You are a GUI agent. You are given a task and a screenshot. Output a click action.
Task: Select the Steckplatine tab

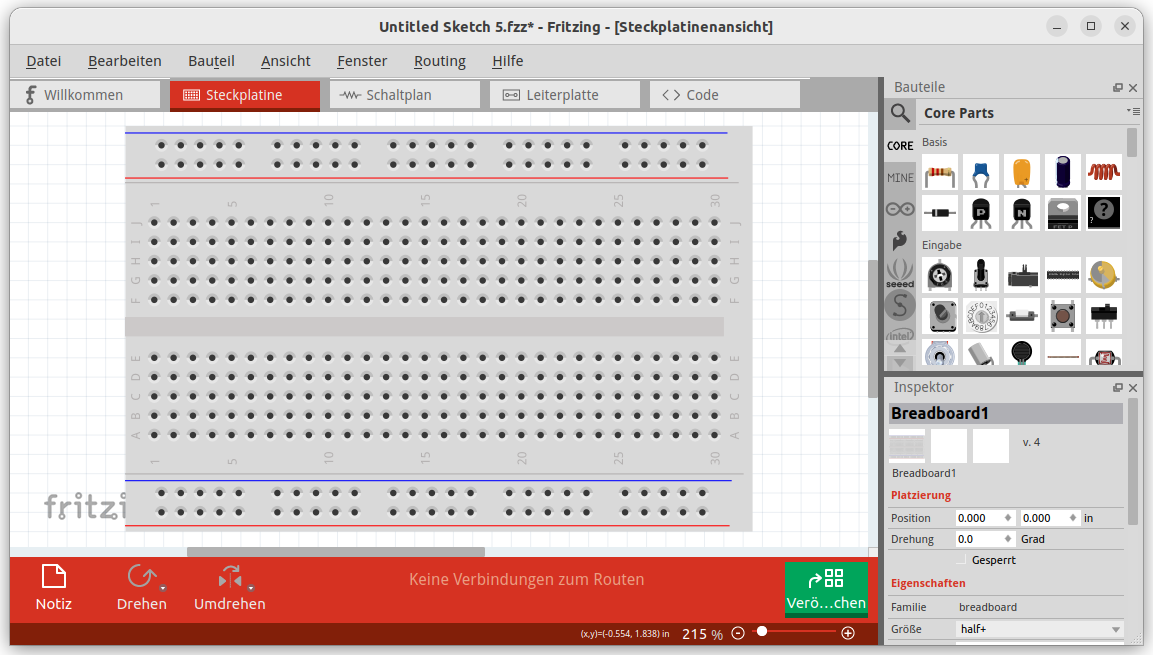coord(245,95)
